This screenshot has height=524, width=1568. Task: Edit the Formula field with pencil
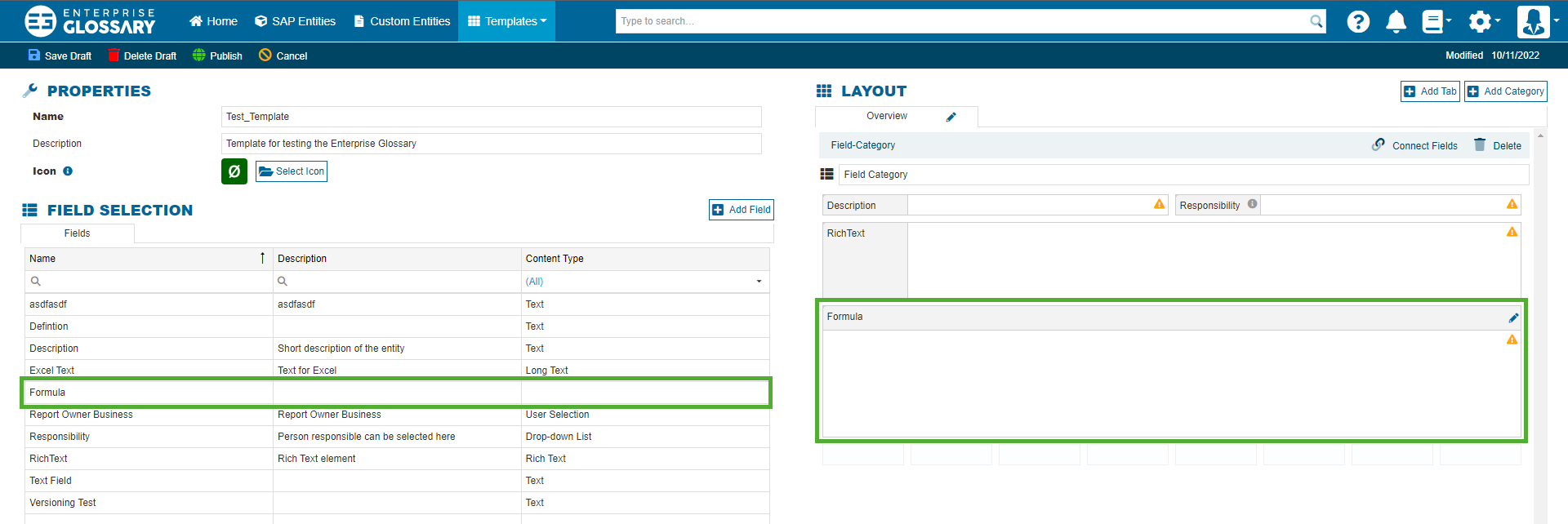point(1513,318)
